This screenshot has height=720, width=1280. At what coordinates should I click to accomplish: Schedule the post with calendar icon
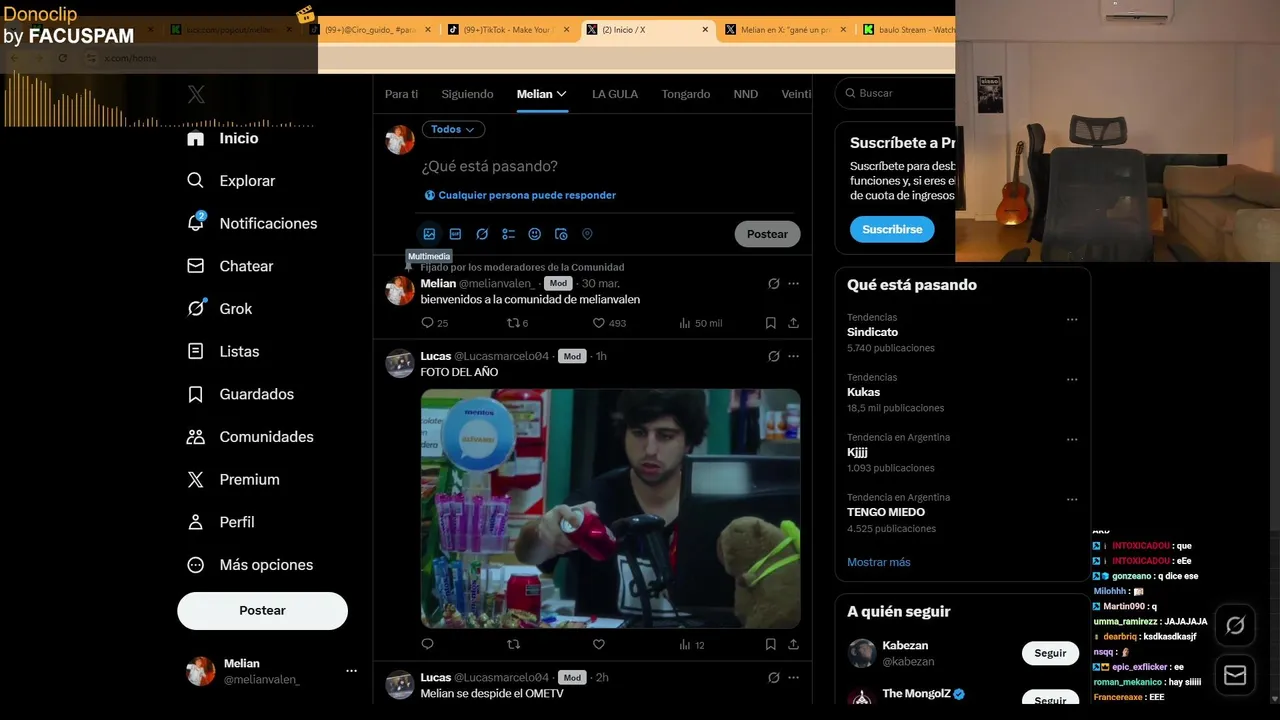561,234
